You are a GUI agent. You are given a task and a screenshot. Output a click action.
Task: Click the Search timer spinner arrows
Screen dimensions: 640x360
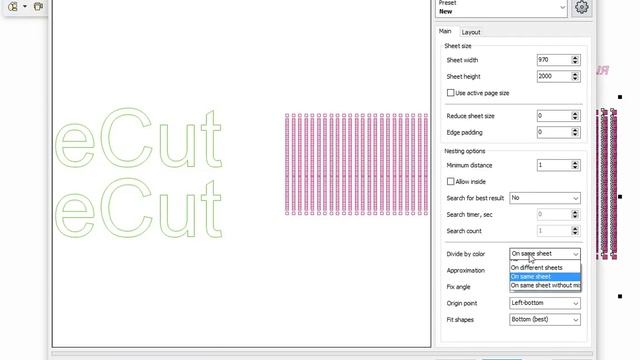575,214
